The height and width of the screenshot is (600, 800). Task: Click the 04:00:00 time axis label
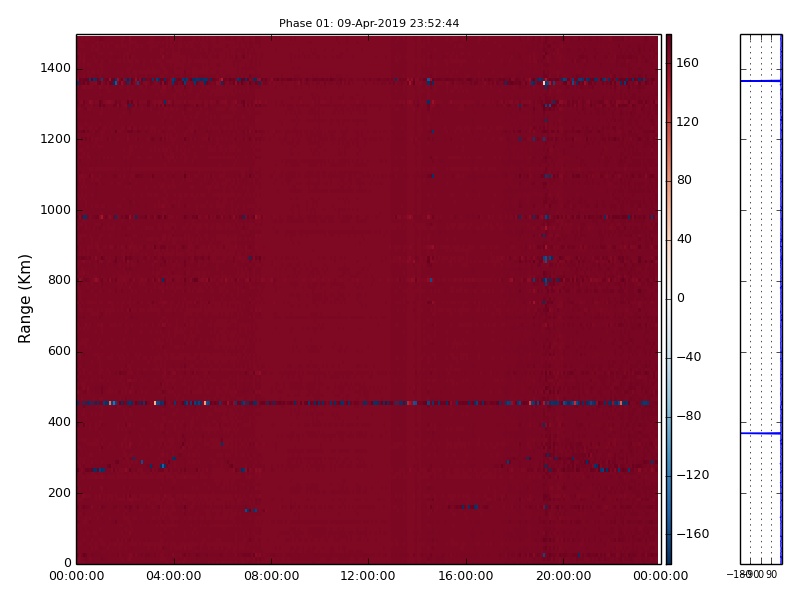[173, 577]
